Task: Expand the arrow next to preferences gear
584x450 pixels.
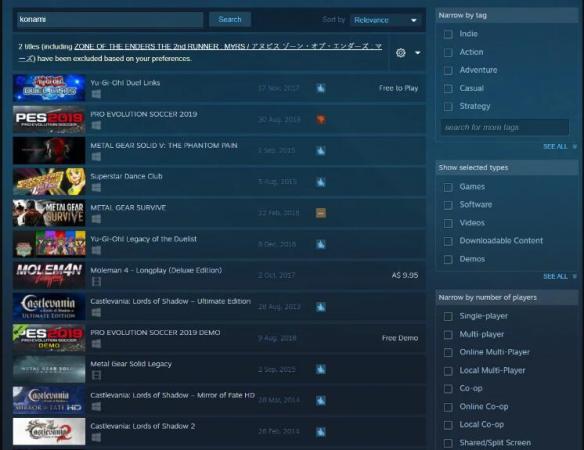Action: click(x=418, y=53)
